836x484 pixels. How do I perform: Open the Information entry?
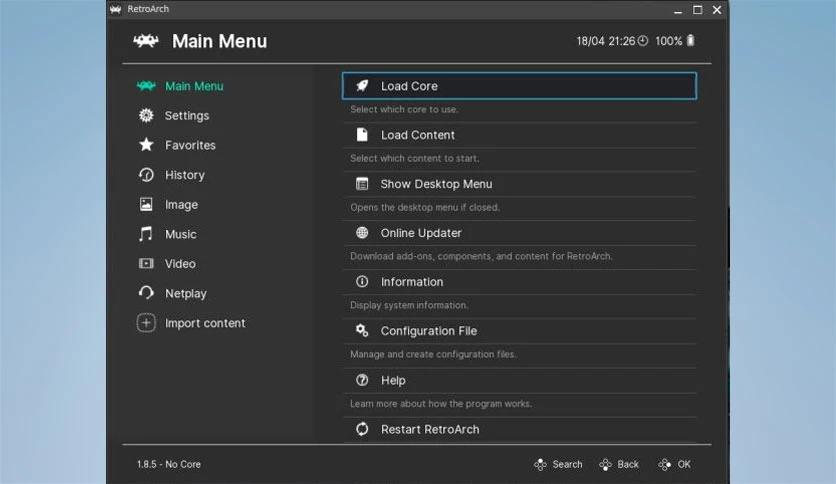coord(519,282)
